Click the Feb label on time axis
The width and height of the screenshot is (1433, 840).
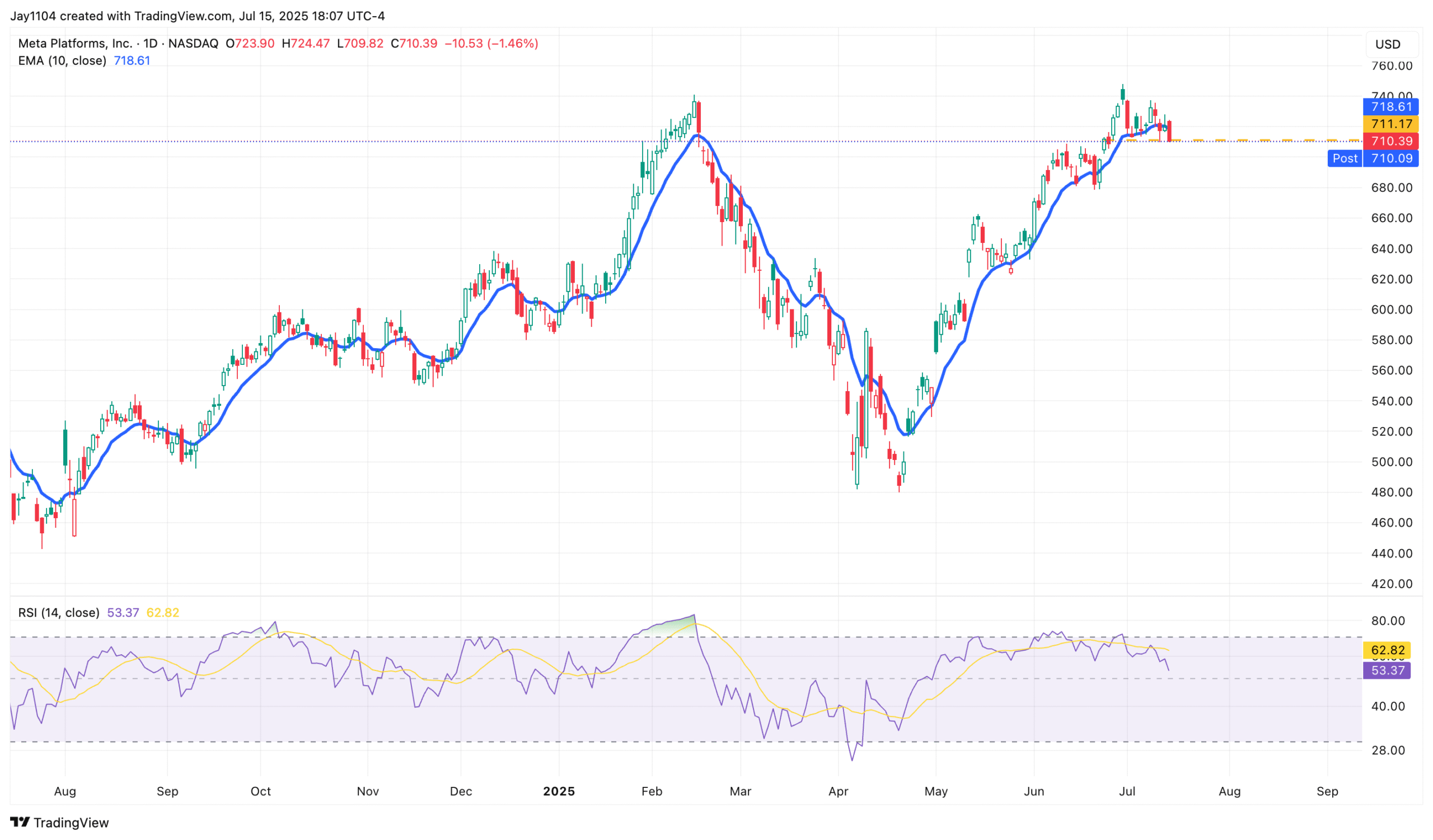pyautogui.click(x=652, y=792)
